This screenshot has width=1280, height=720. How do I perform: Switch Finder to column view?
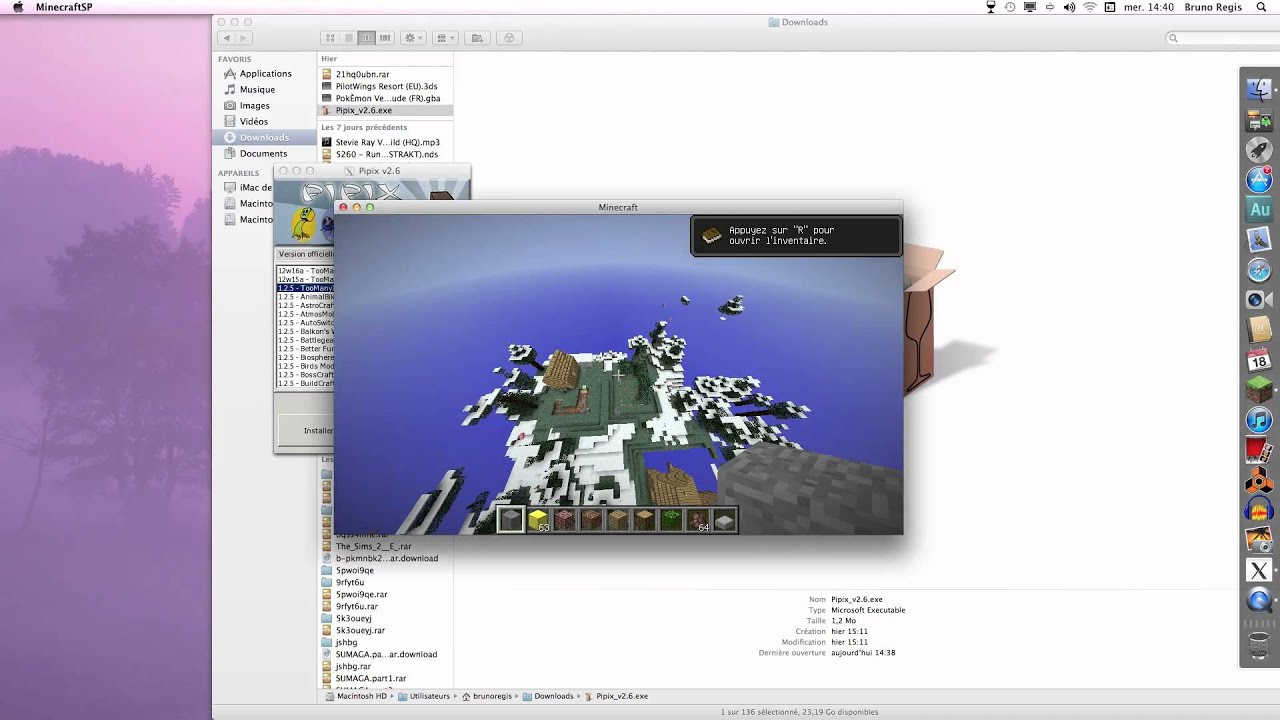tap(367, 38)
